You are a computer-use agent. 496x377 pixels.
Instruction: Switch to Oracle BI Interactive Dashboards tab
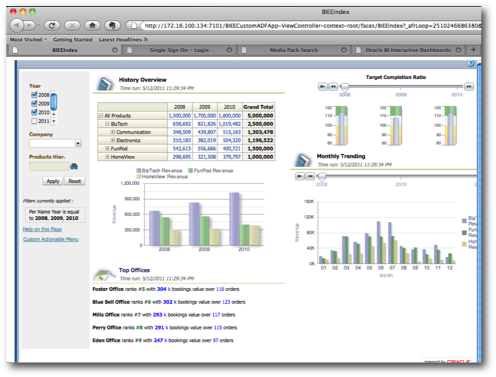pos(408,50)
